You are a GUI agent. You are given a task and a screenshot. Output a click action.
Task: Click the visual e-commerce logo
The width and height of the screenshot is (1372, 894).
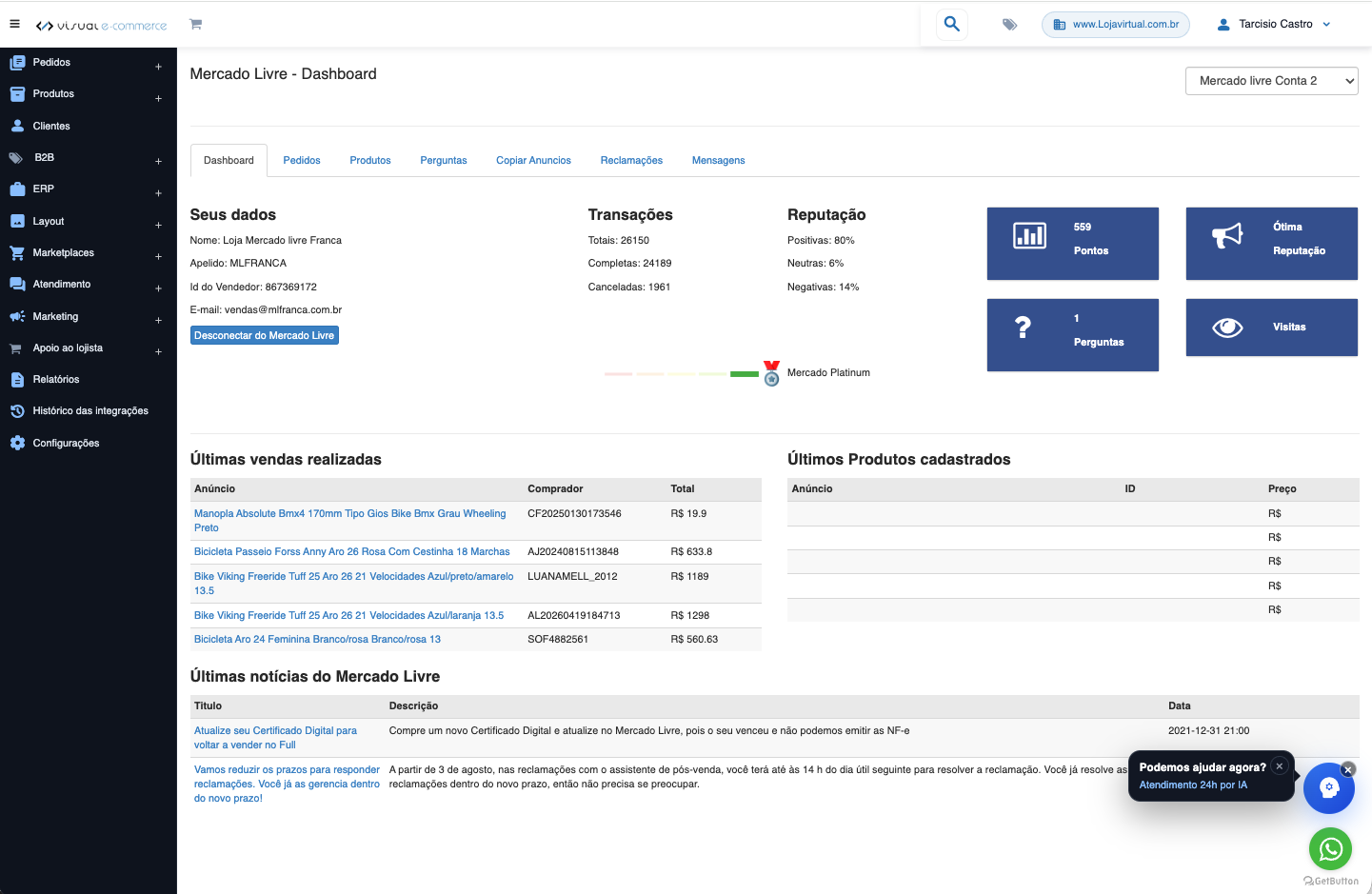101,26
